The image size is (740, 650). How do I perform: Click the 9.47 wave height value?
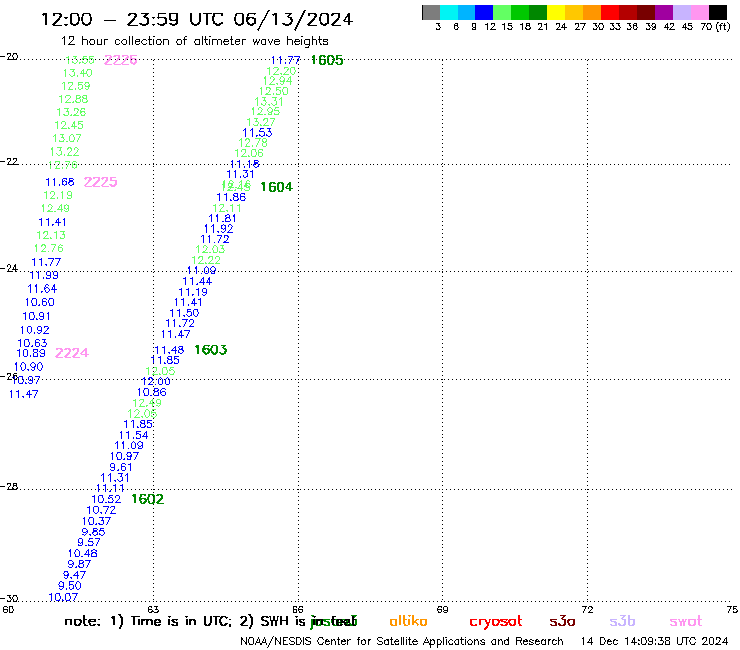75,575
